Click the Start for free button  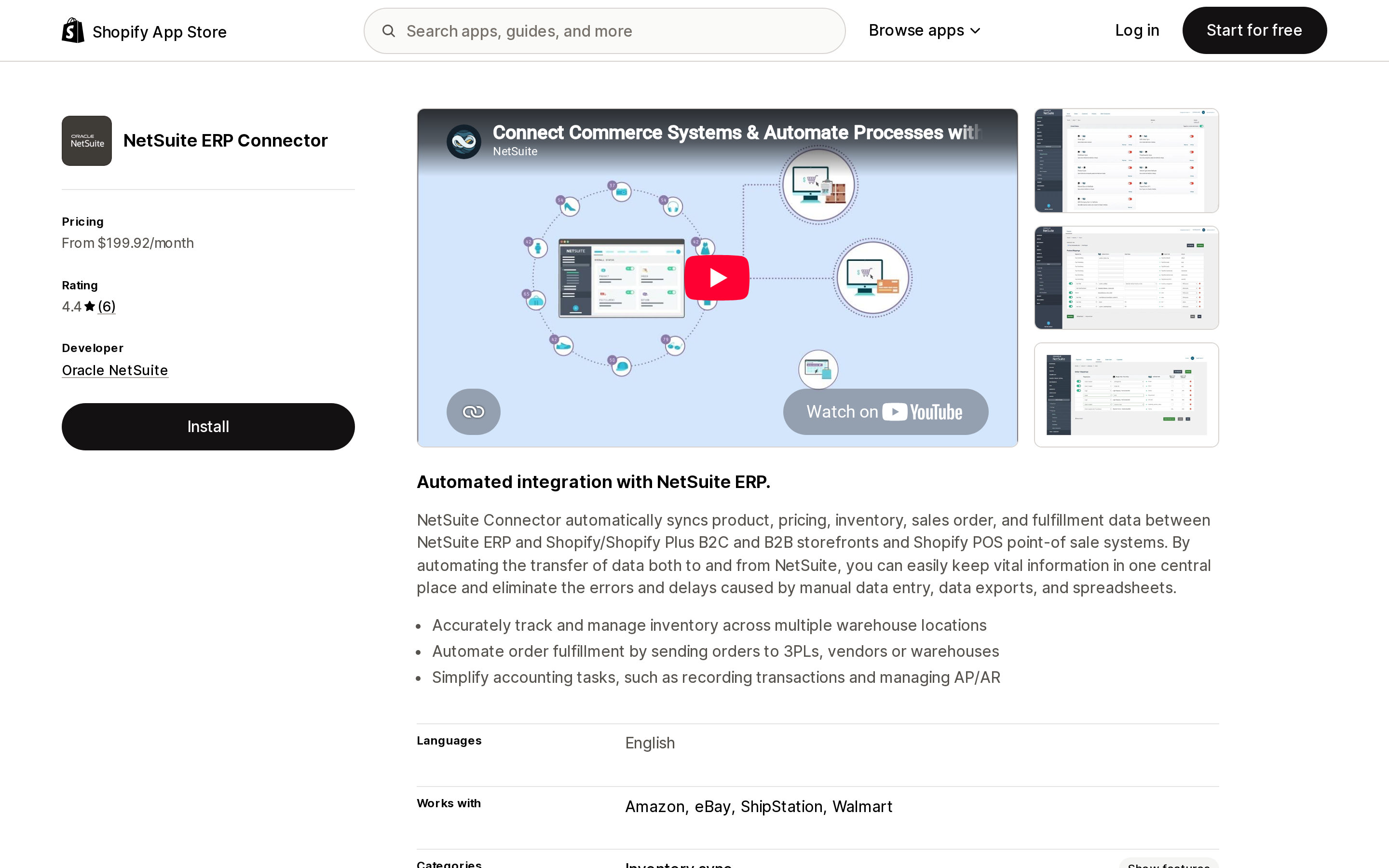coord(1254,30)
